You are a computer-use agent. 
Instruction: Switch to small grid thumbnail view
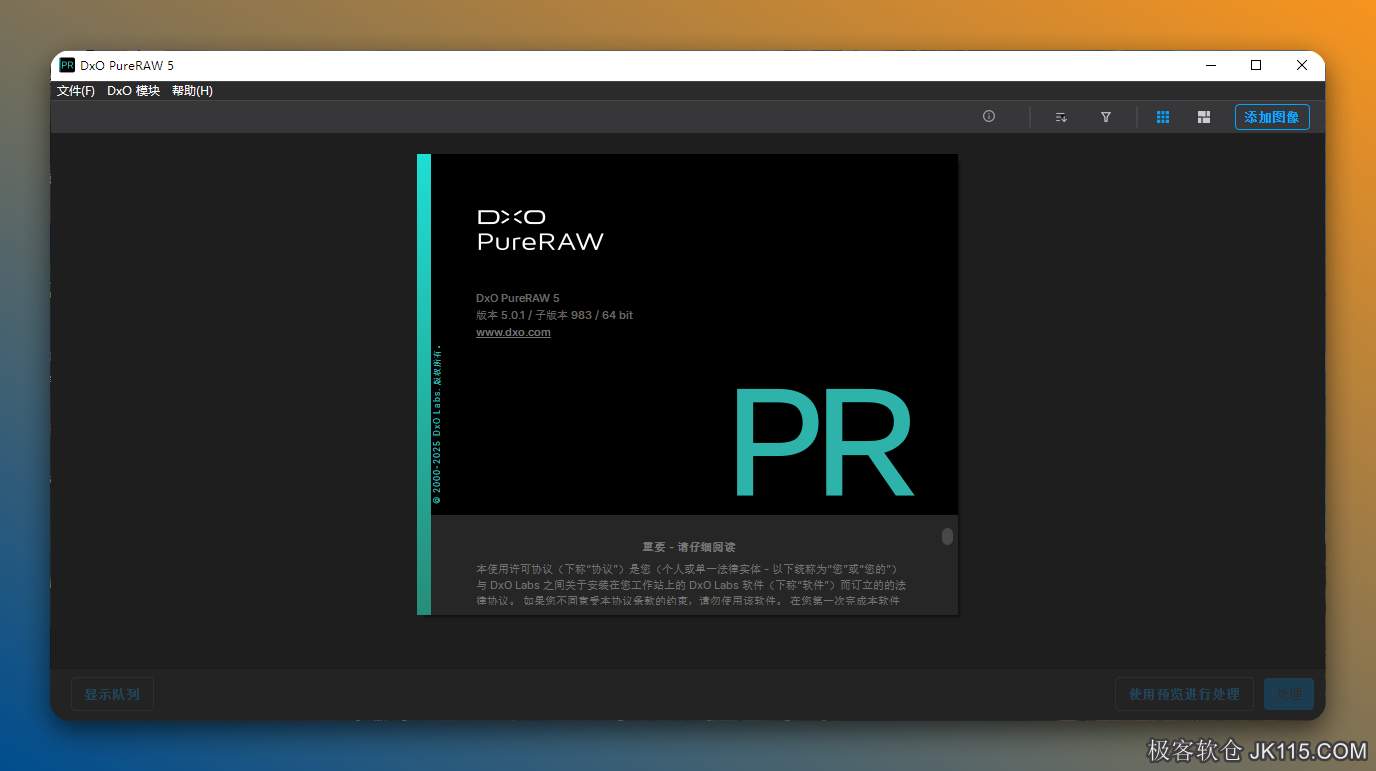pyautogui.click(x=1163, y=117)
